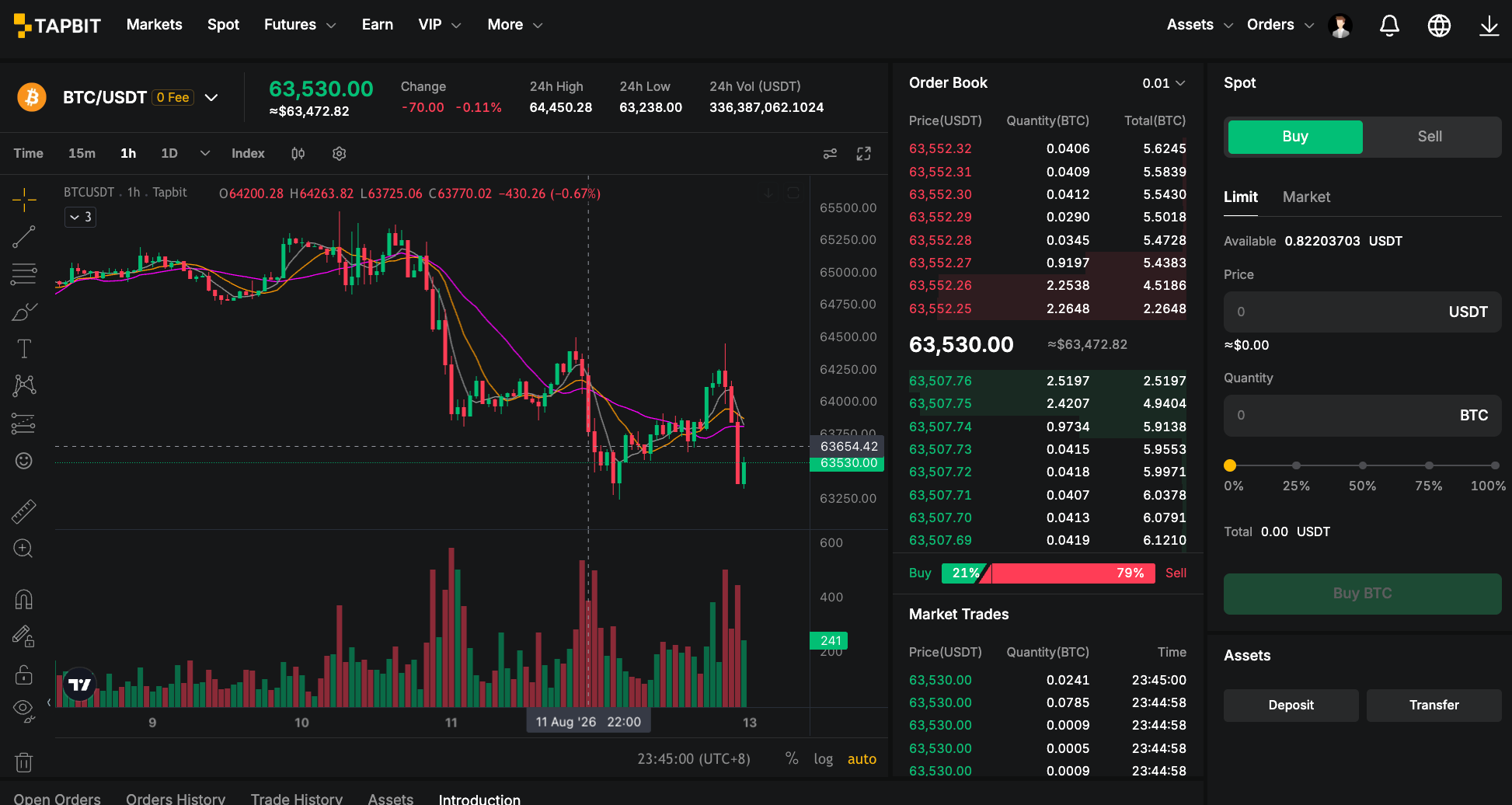Select the 15m timeframe
Screen dimensions: 1512x805
click(82, 154)
